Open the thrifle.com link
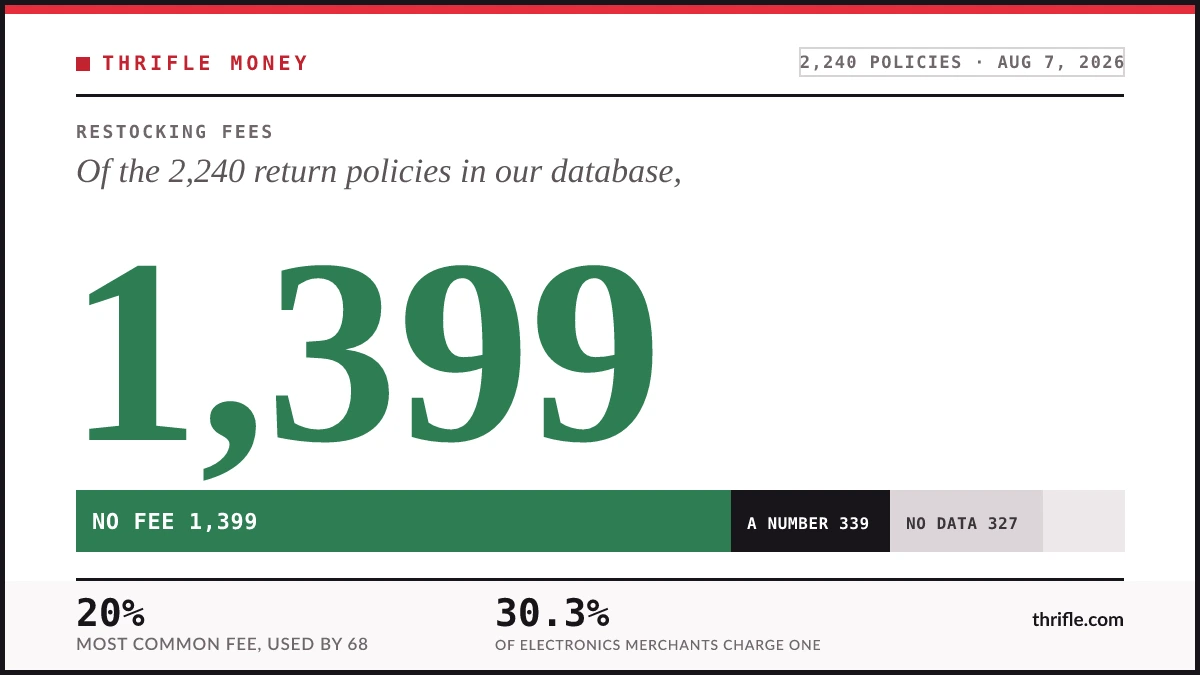This screenshot has height=675, width=1200. (x=1078, y=620)
